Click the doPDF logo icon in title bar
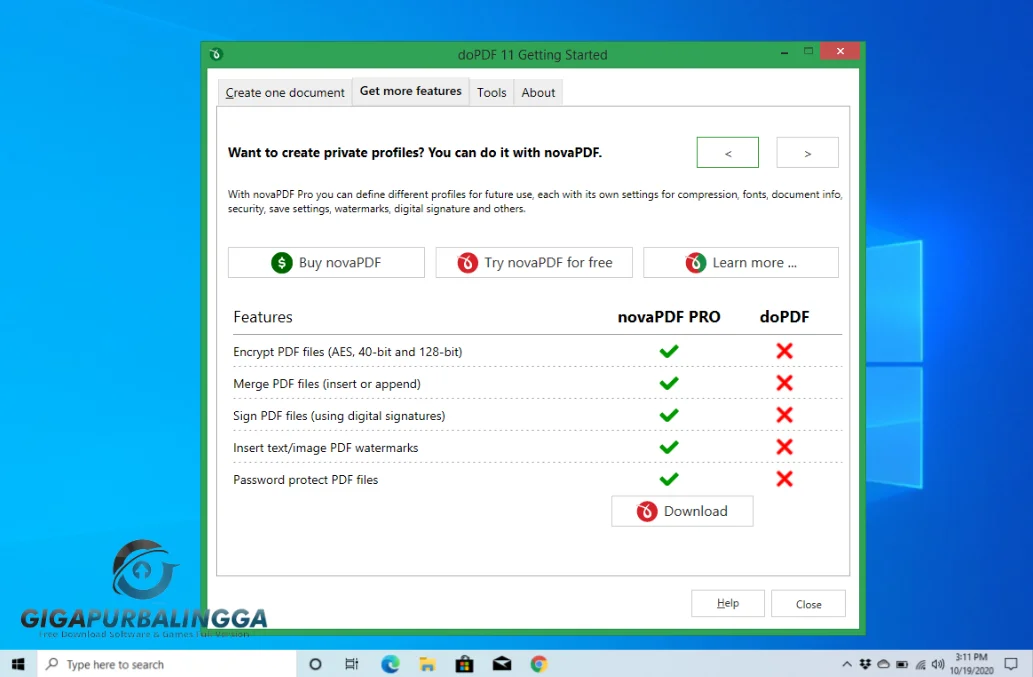This screenshot has height=677, width=1033. pos(216,54)
